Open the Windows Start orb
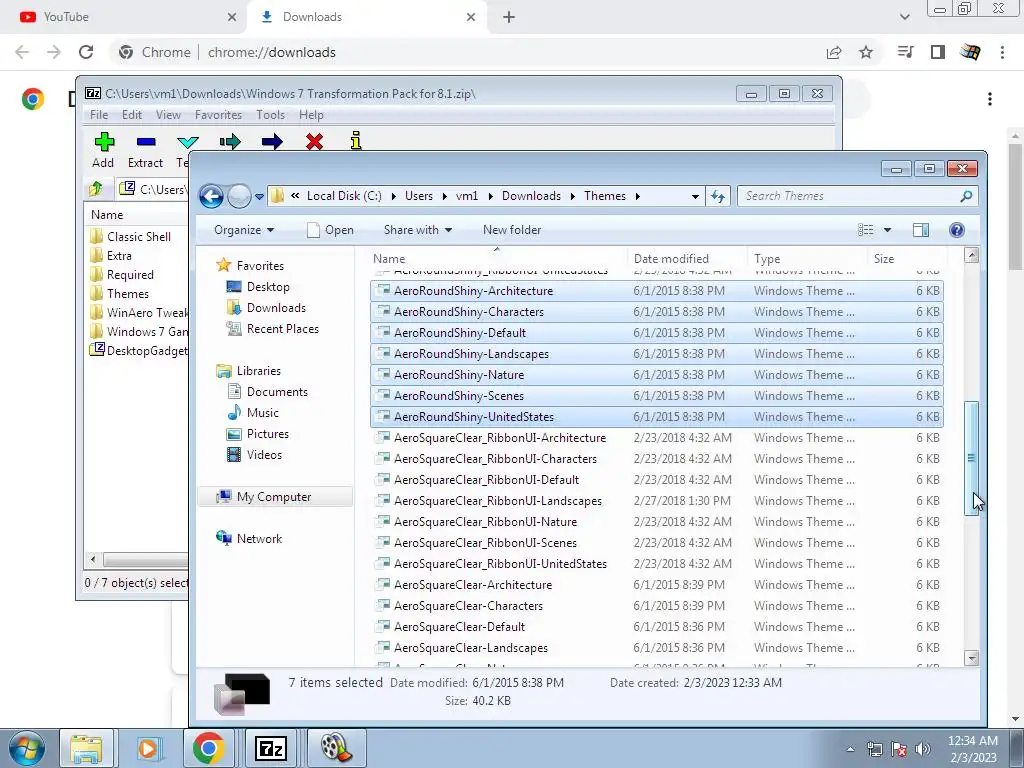1024x768 pixels. pyautogui.click(x=27, y=748)
